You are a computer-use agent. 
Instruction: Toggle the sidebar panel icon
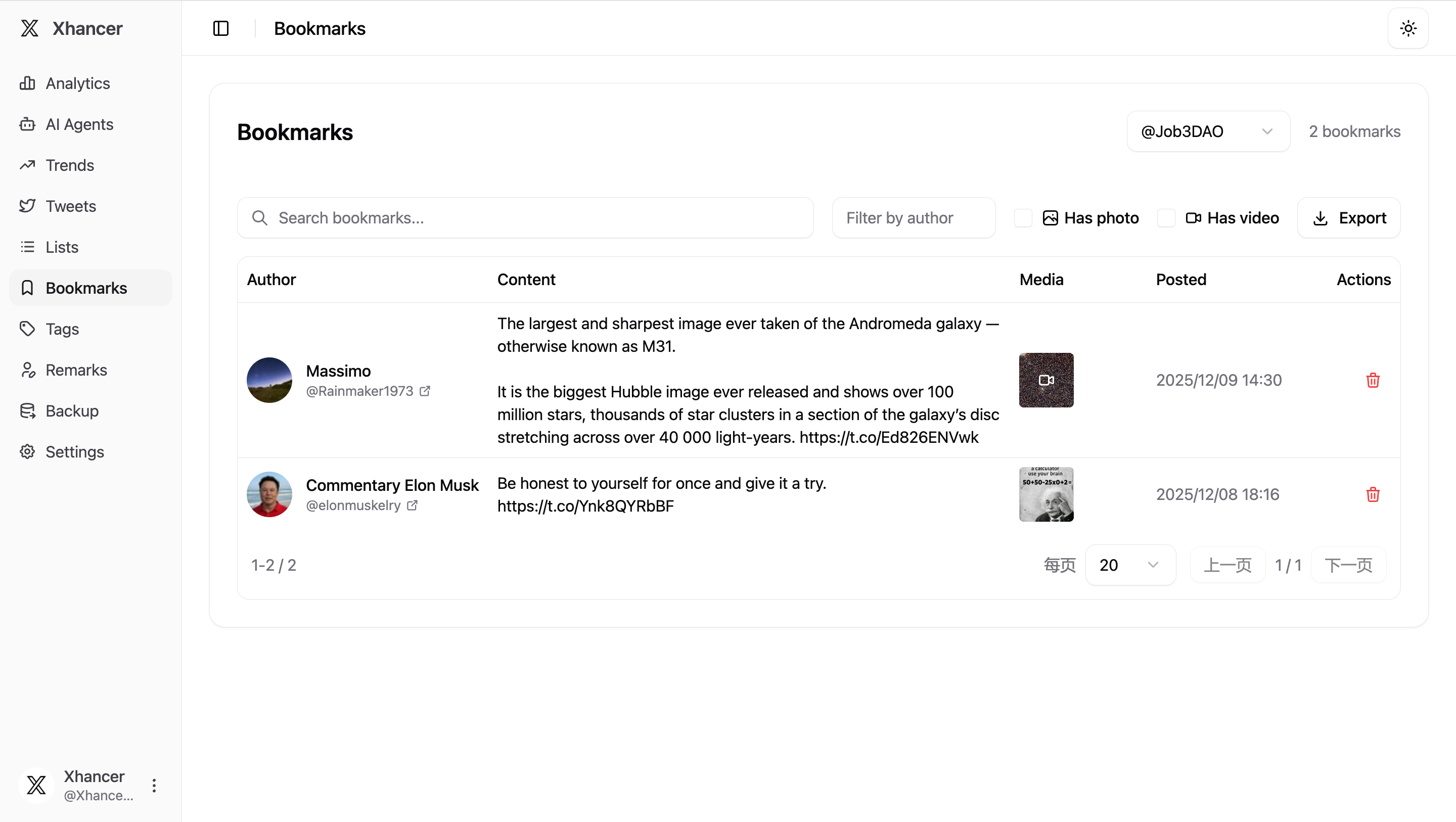click(220, 28)
